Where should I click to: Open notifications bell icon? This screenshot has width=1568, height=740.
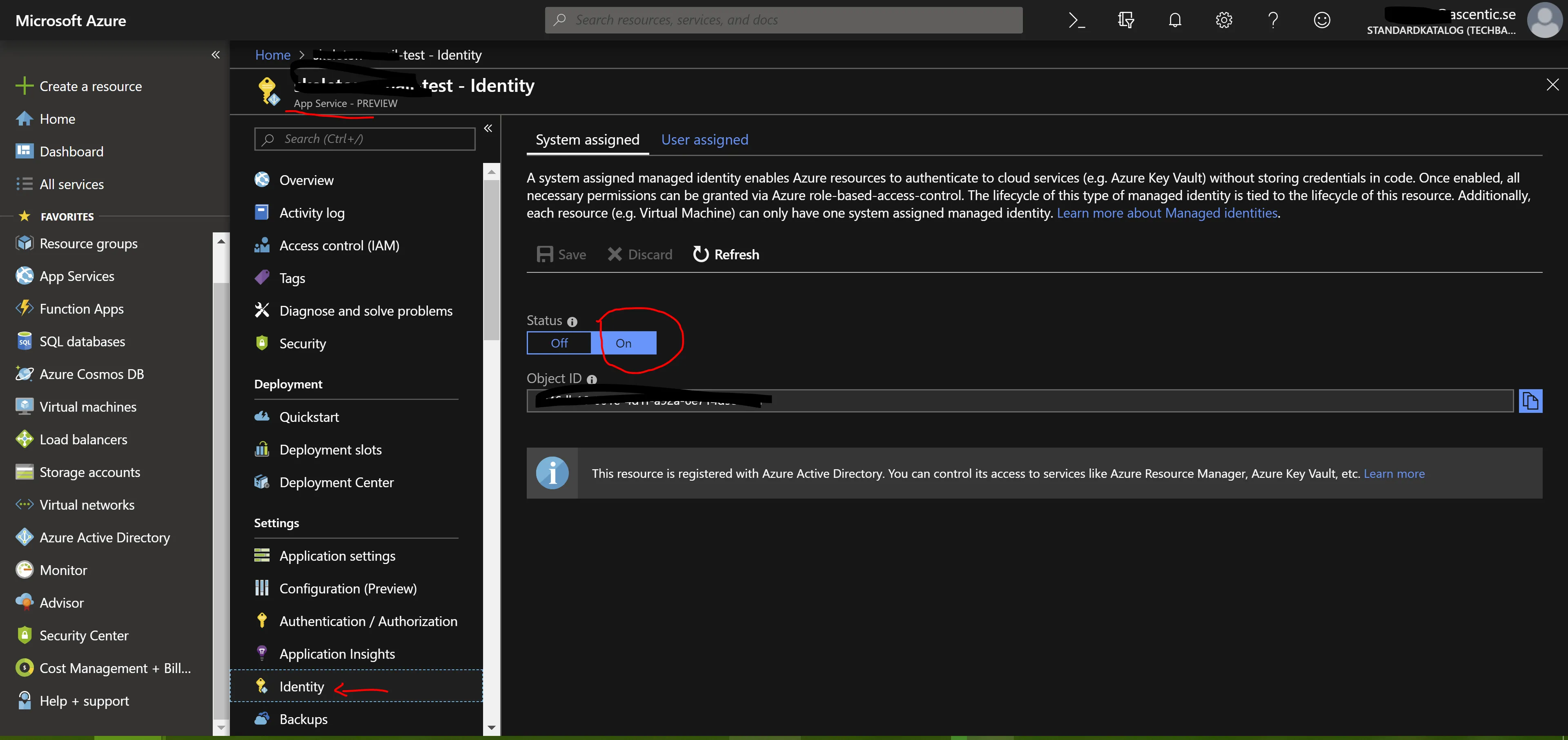(1175, 20)
